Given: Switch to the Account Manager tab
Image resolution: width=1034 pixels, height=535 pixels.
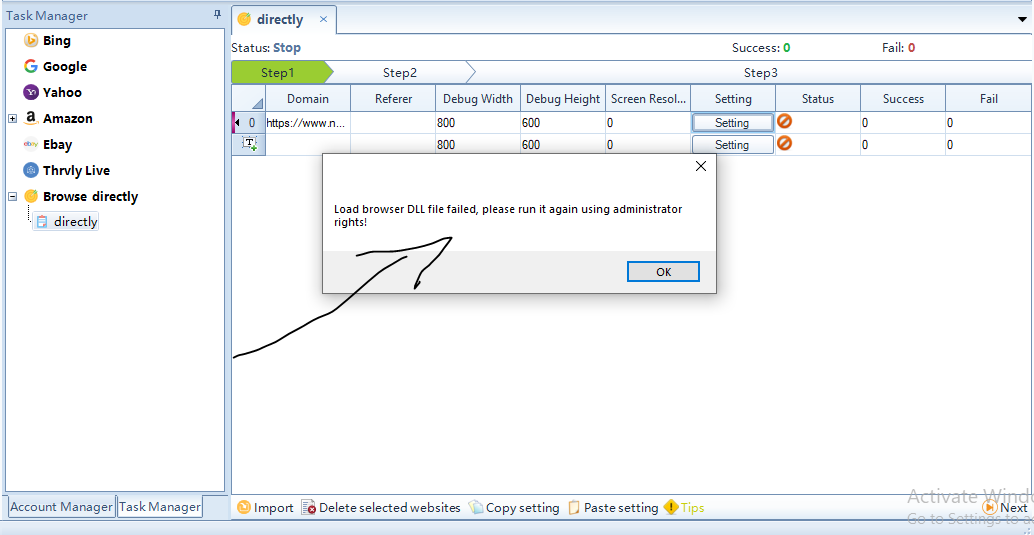Looking at the screenshot, I should [61, 507].
